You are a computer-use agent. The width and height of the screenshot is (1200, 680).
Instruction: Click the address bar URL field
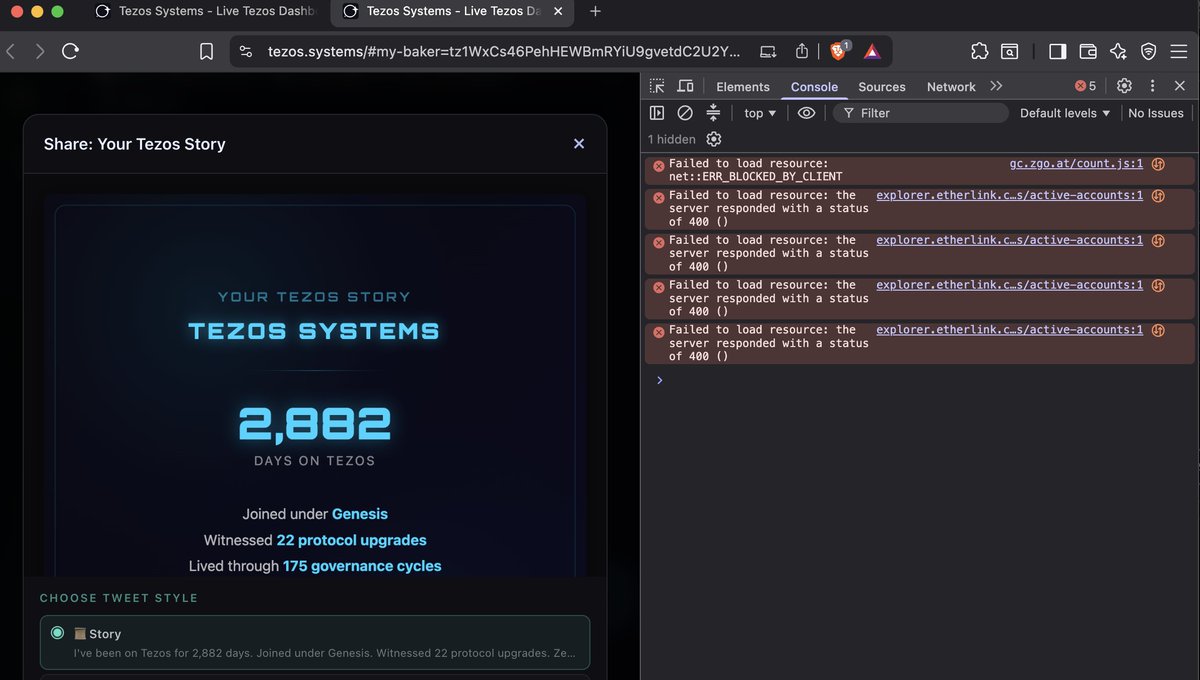[504, 51]
